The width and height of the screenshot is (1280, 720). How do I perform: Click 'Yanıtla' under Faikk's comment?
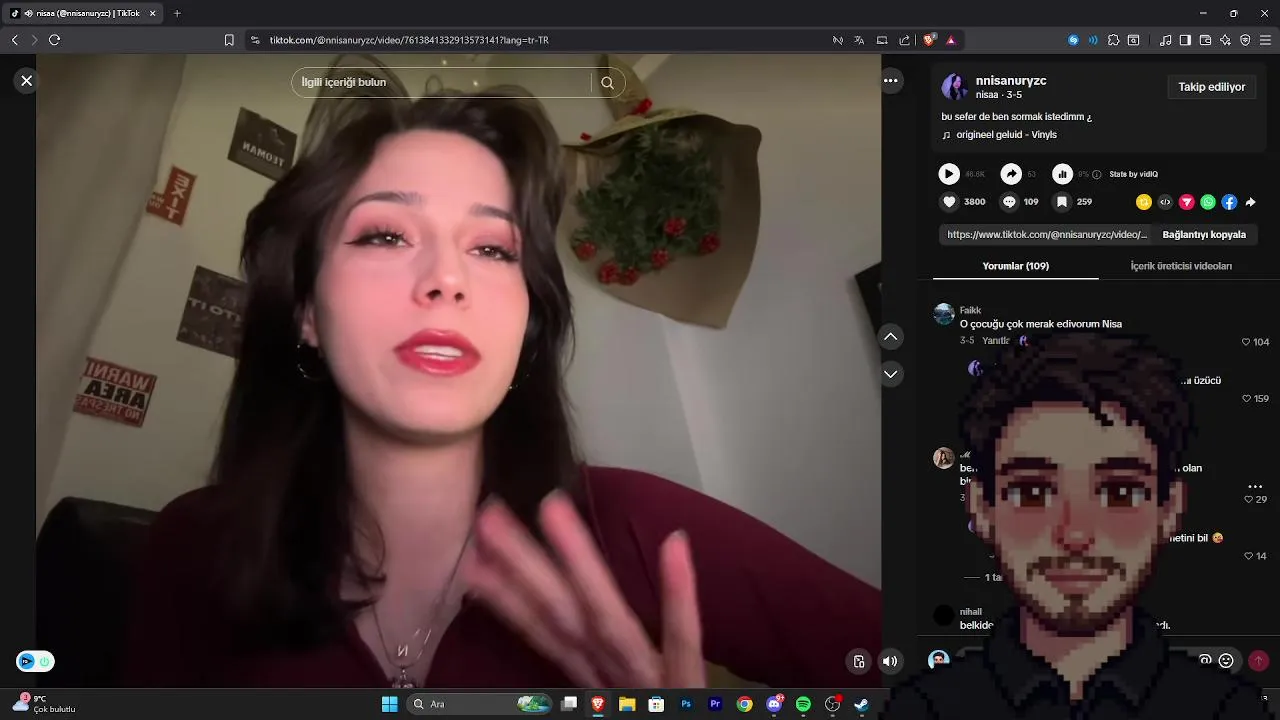click(x=996, y=341)
